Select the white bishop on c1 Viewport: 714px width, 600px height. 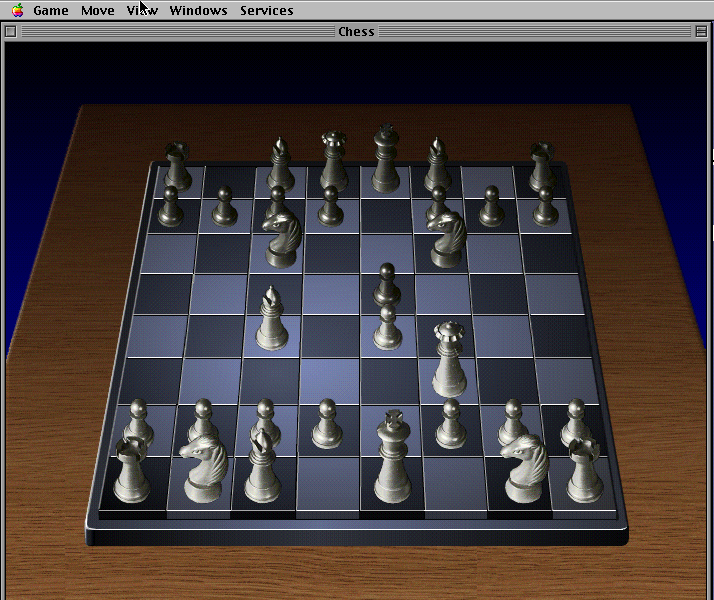click(262, 466)
